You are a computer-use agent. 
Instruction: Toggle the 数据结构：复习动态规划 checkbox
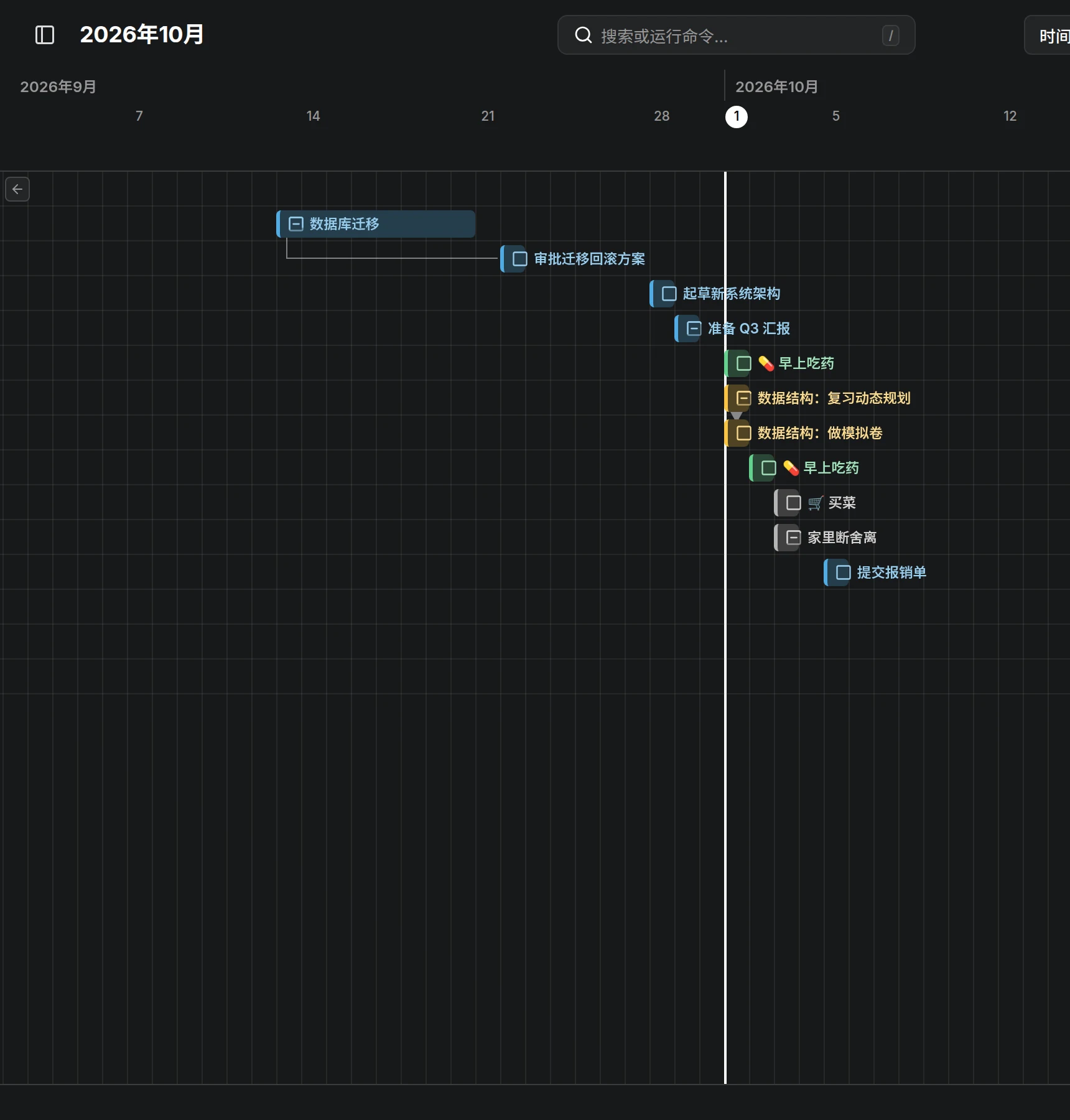coord(744,398)
